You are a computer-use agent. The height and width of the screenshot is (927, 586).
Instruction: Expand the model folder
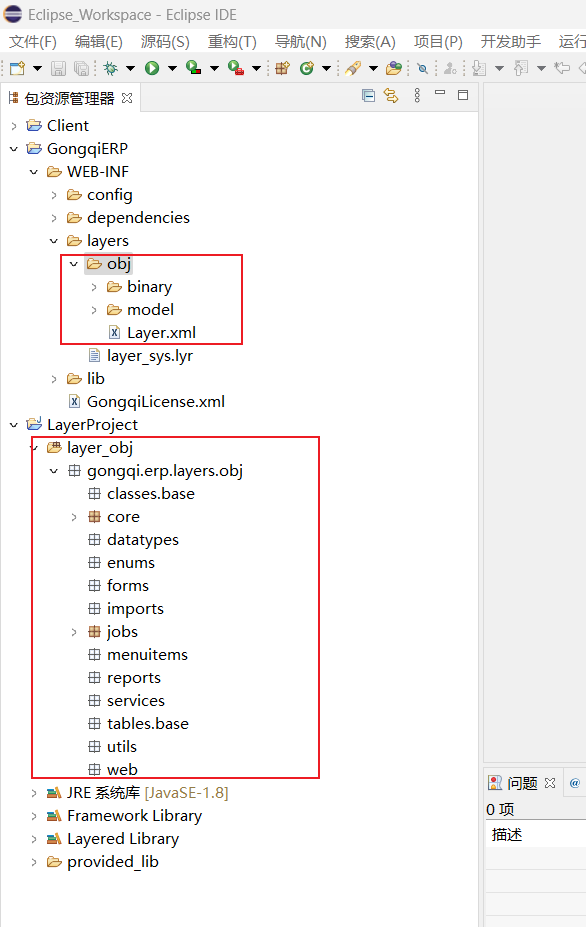click(94, 310)
